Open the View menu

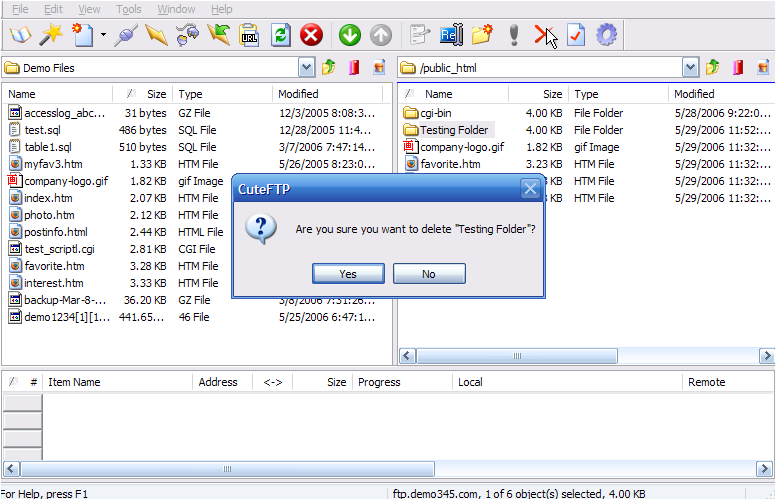[89, 9]
